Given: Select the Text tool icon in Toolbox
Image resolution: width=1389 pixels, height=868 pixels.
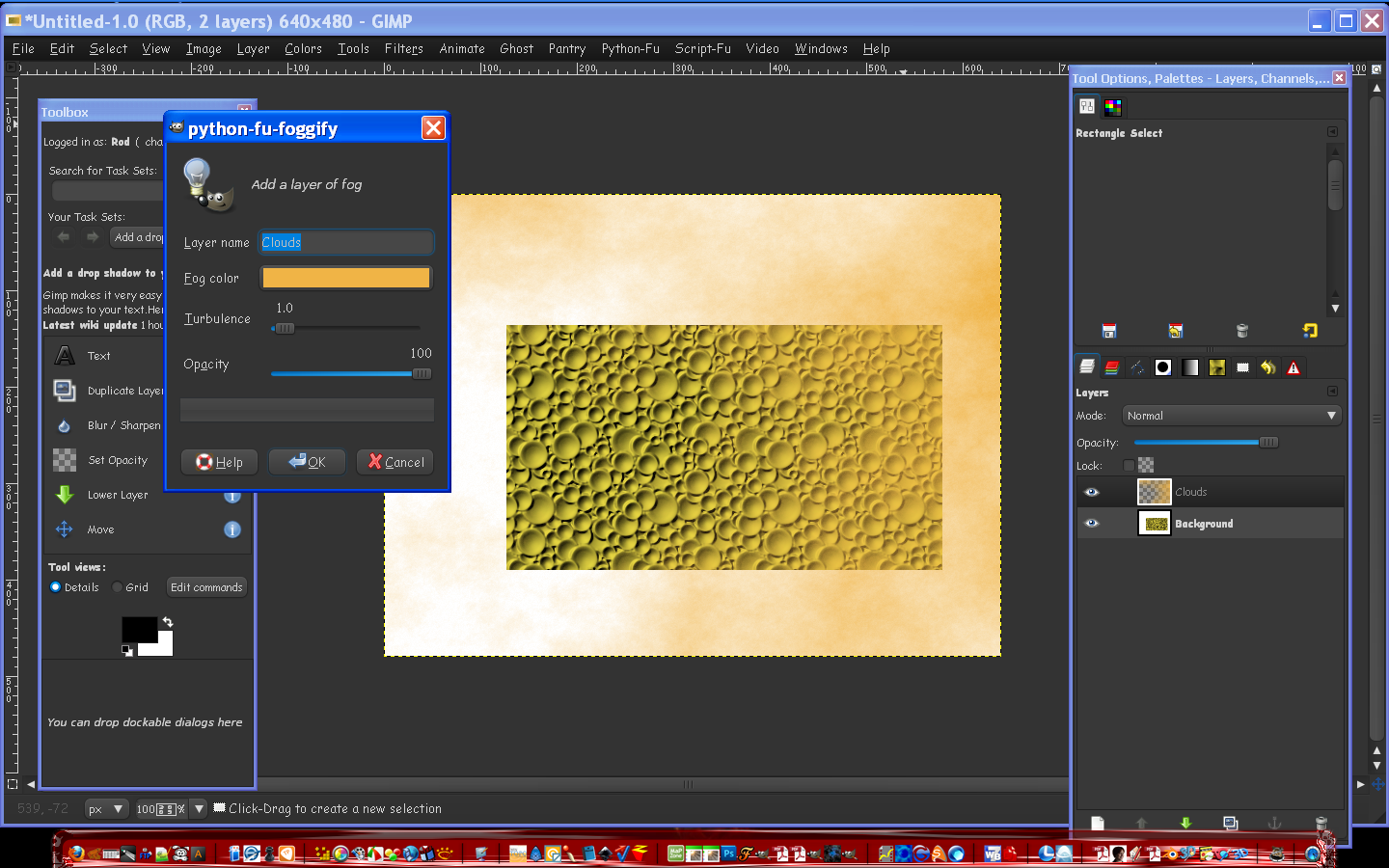Looking at the screenshot, I should point(65,356).
